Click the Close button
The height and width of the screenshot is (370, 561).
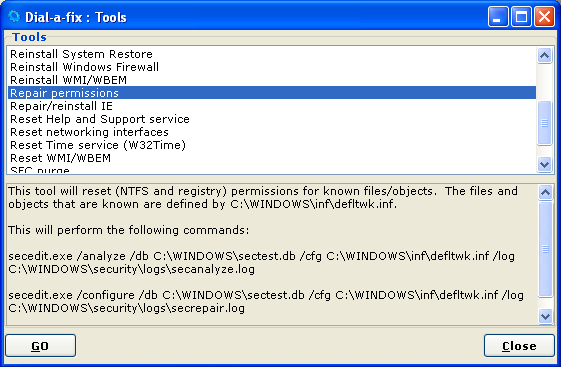point(519,346)
